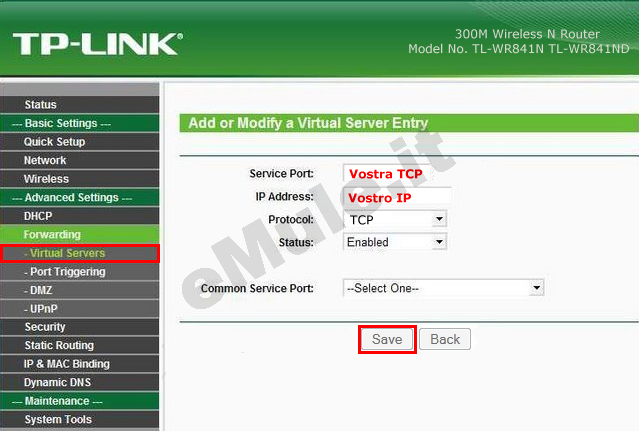
Task: Open IP & MAC Binding page
Action: (x=80, y=364)
